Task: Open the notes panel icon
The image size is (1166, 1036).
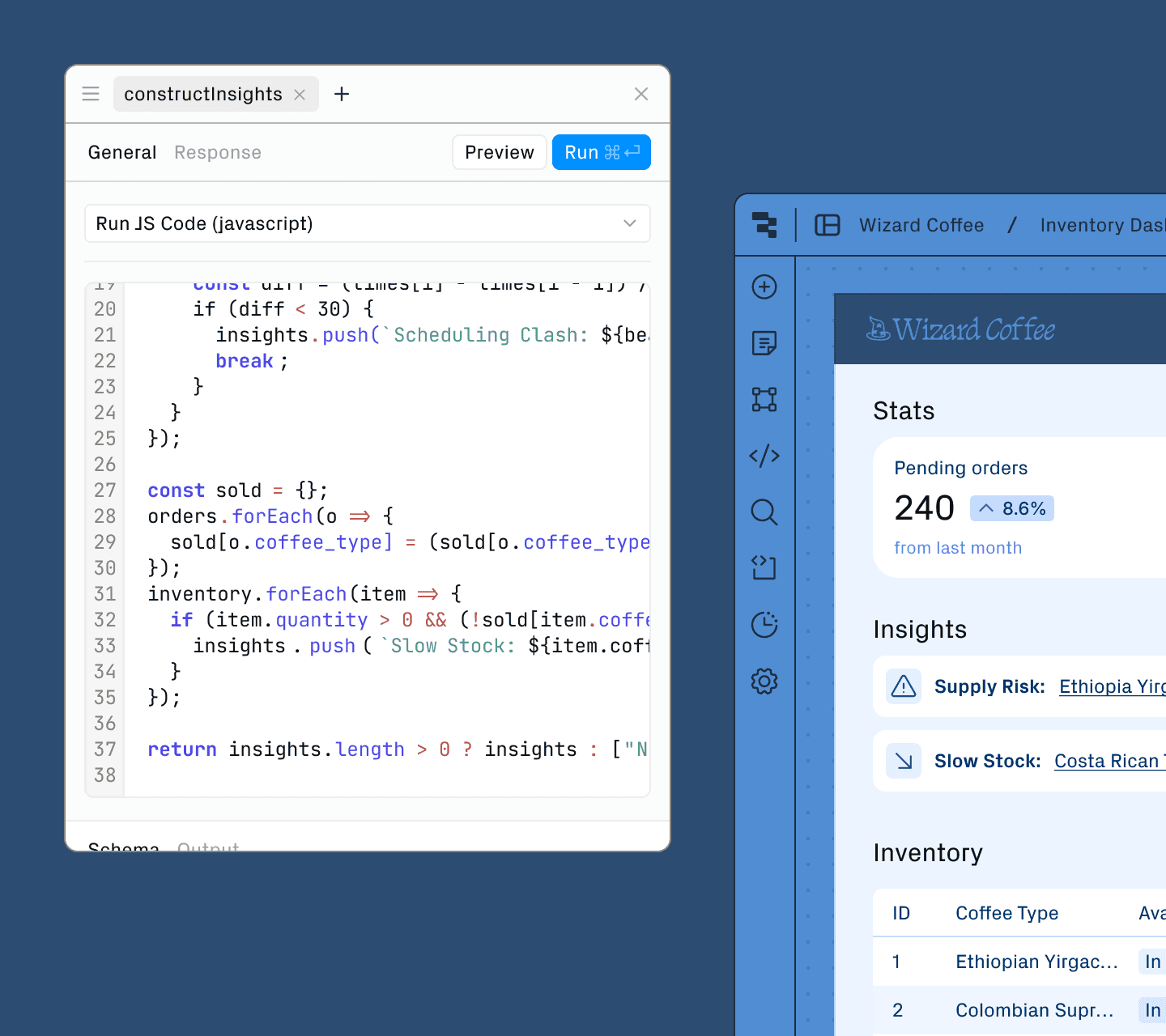Action: coord(764,342)
